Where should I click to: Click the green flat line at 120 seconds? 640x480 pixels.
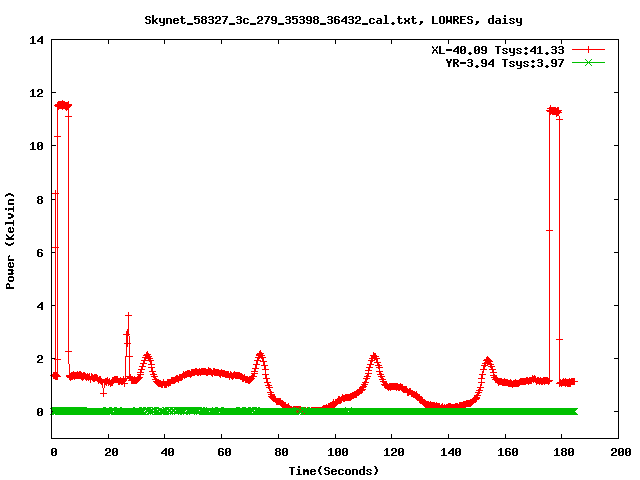coord(392,411)
